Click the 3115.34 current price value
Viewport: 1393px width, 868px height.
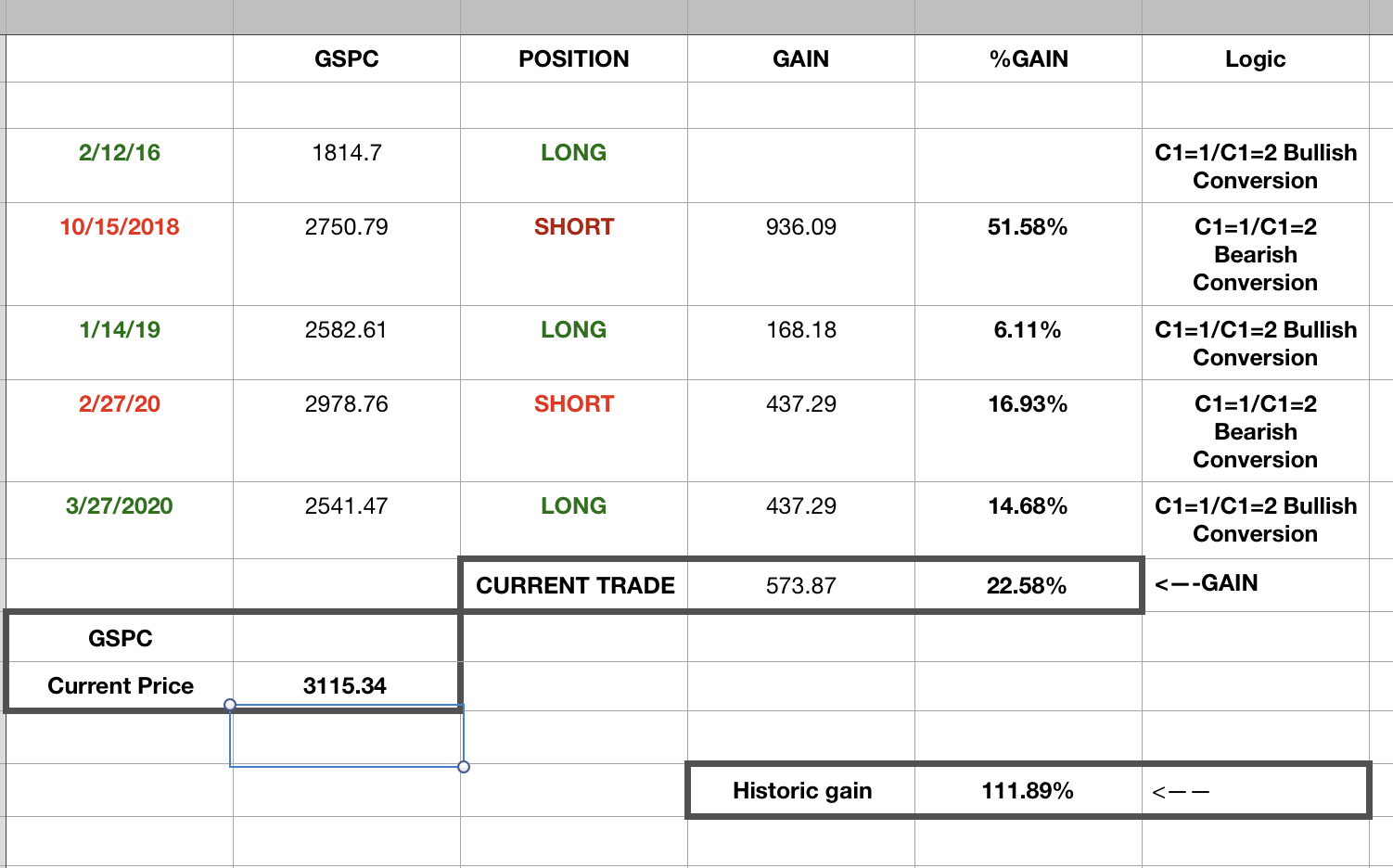(345, 686)
